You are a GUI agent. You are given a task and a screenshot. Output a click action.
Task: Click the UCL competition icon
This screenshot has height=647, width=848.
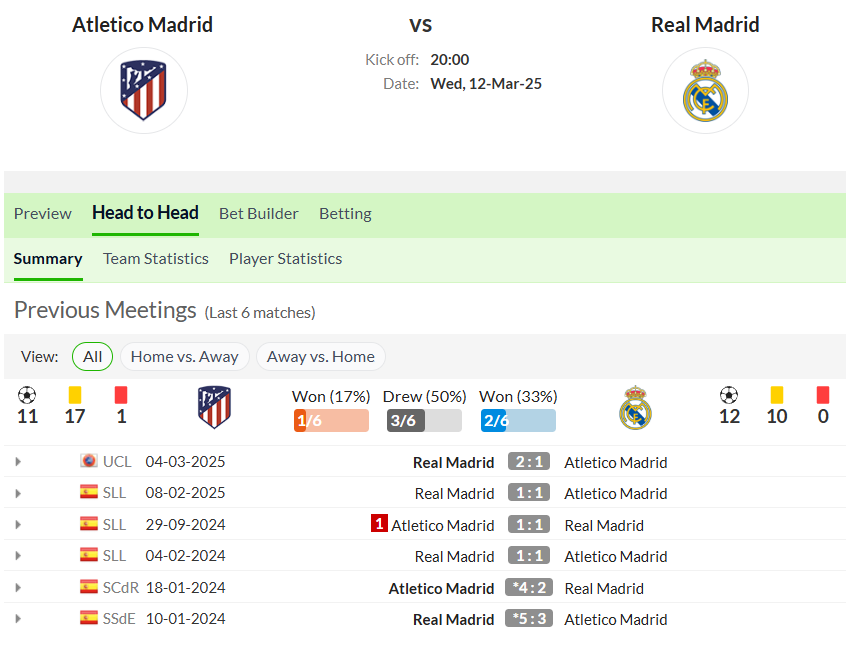89,461
